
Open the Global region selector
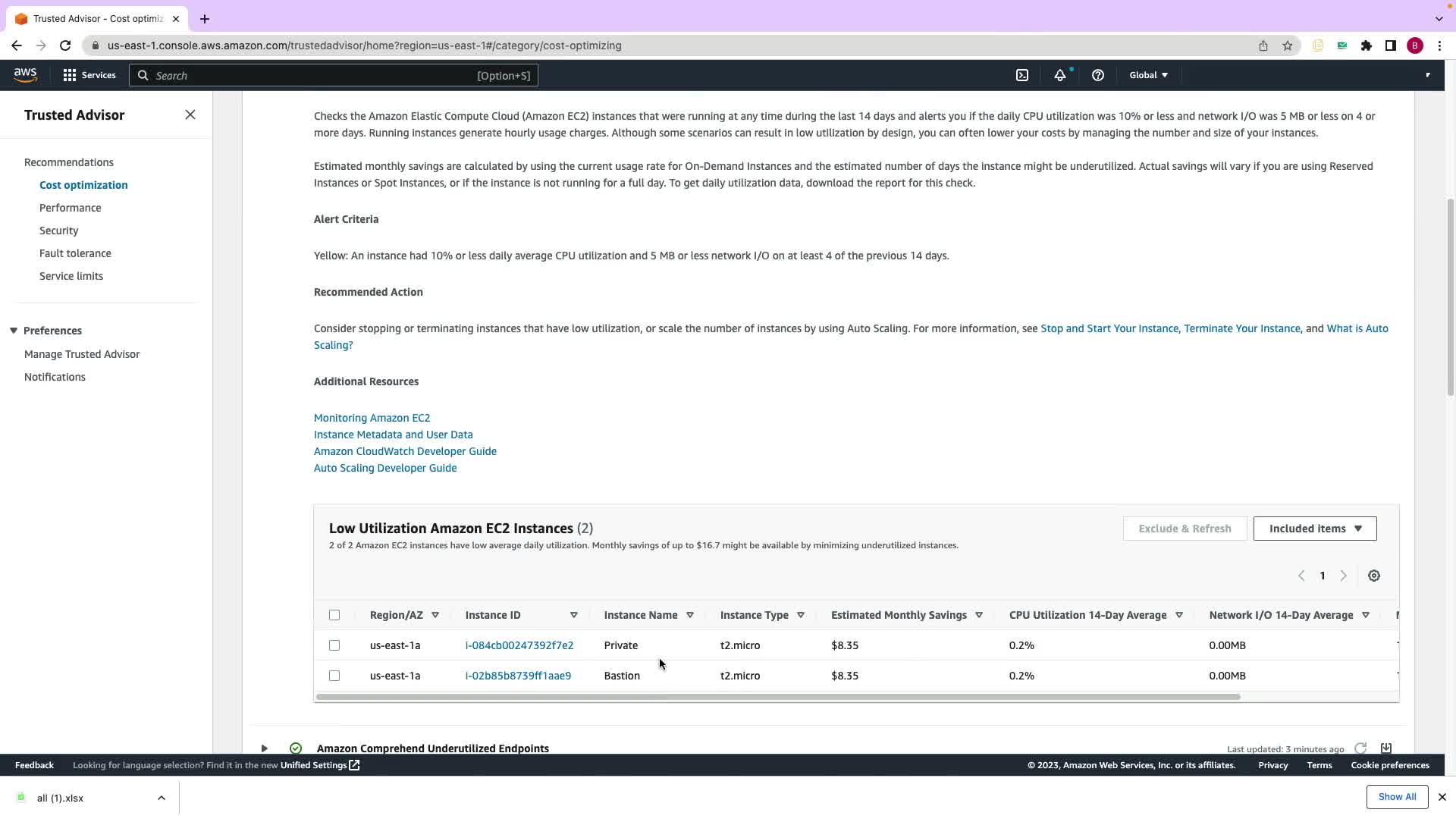(x=1148, y=75)
